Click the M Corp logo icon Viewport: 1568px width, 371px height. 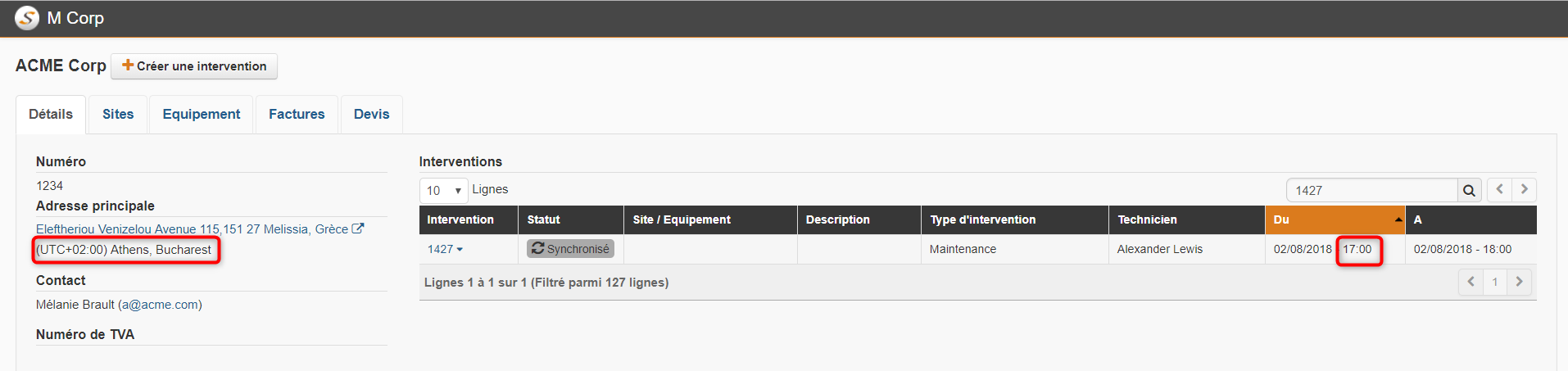click(x=27, y=18)
